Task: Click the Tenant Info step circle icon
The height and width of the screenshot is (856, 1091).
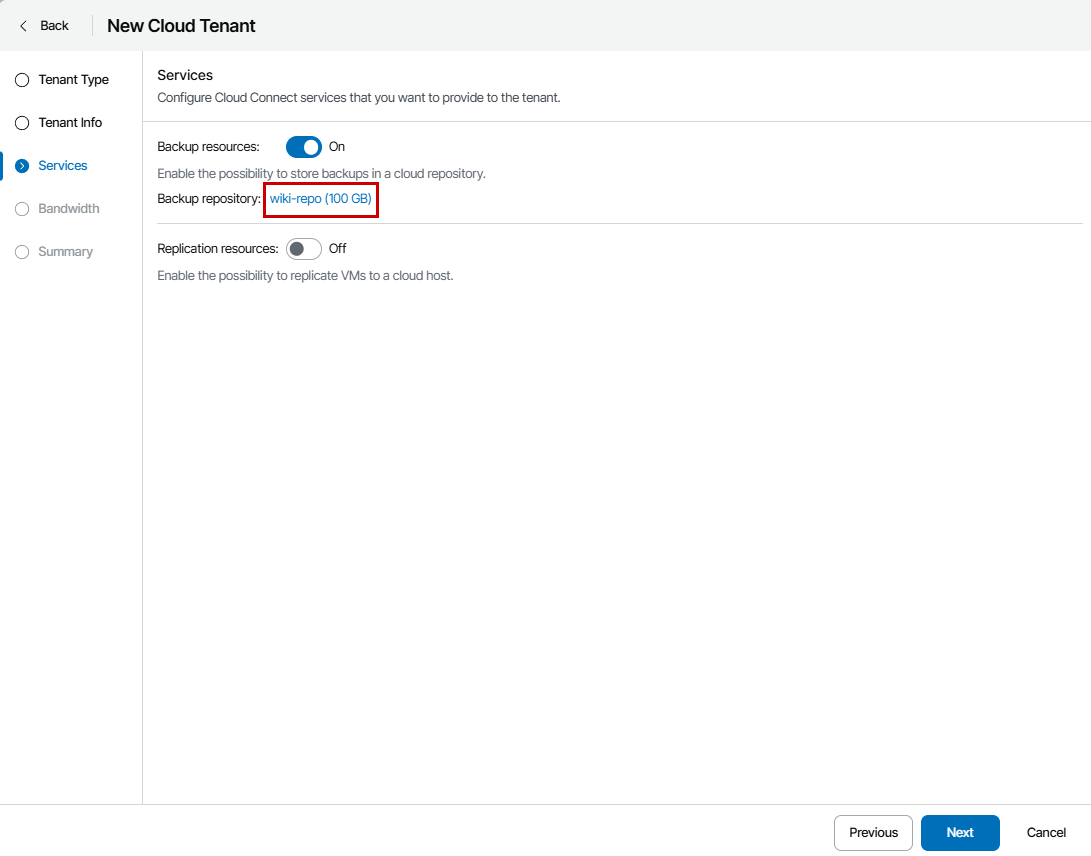Action: click(x=22, y=123)
